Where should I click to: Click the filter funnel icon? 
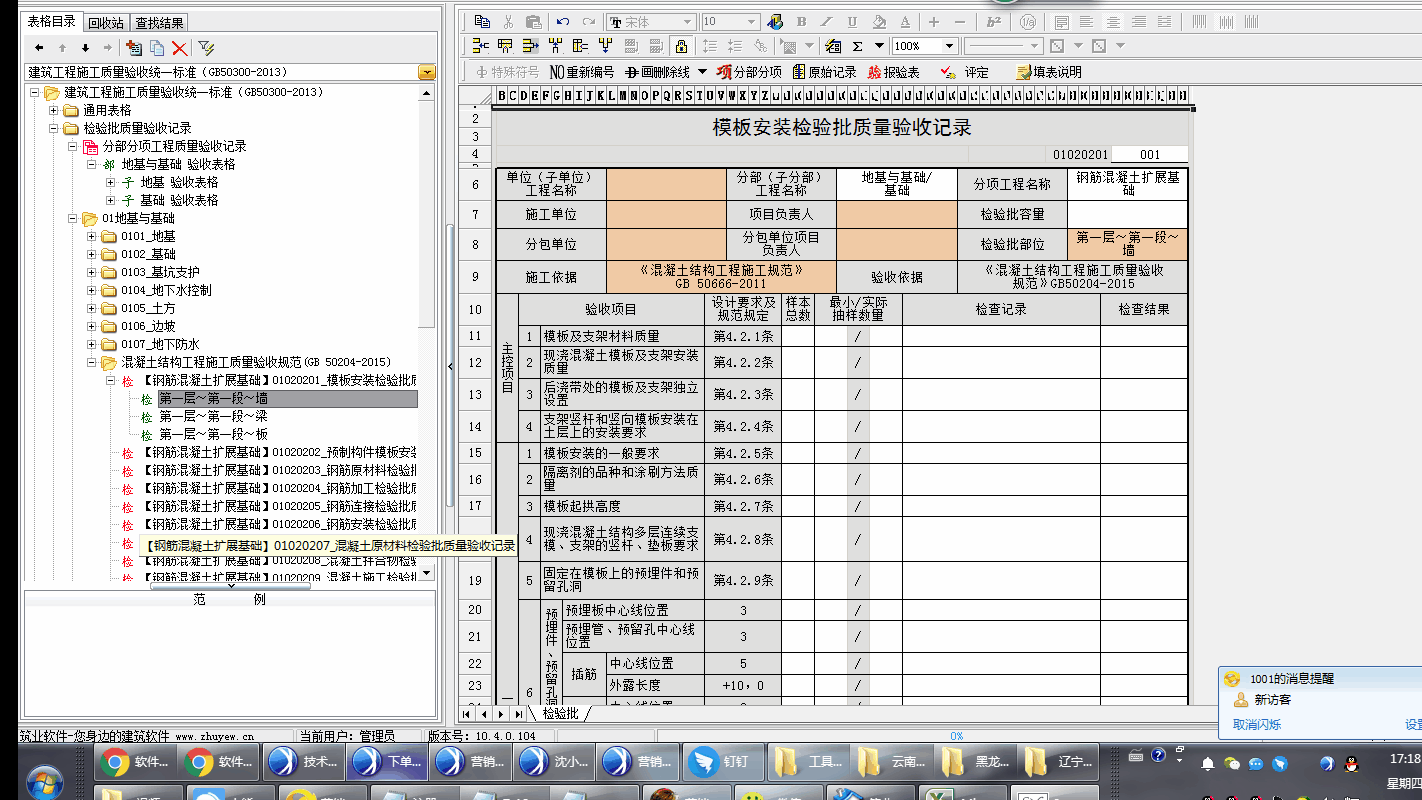point(206,47)
